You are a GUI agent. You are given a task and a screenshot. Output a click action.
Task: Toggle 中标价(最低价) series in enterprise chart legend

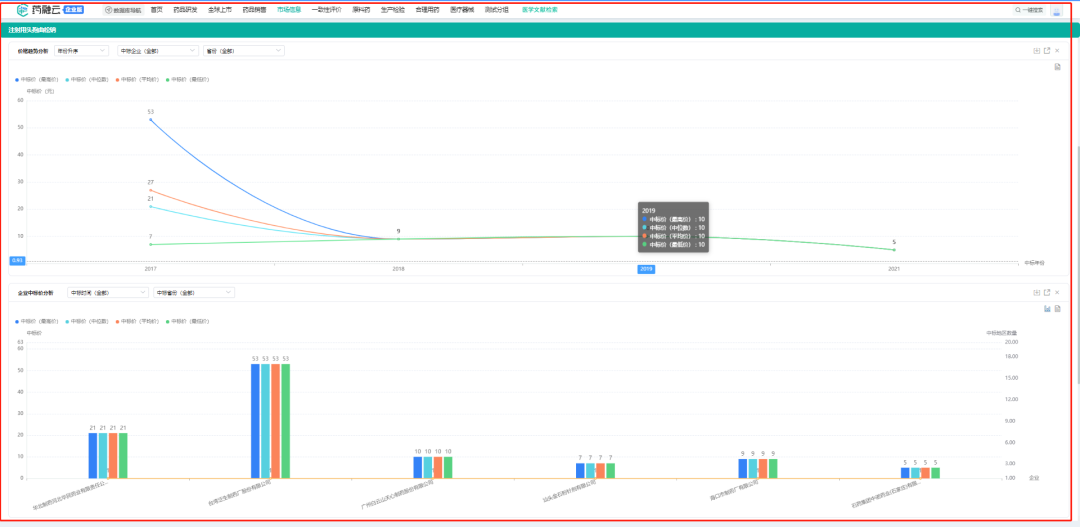188,321
